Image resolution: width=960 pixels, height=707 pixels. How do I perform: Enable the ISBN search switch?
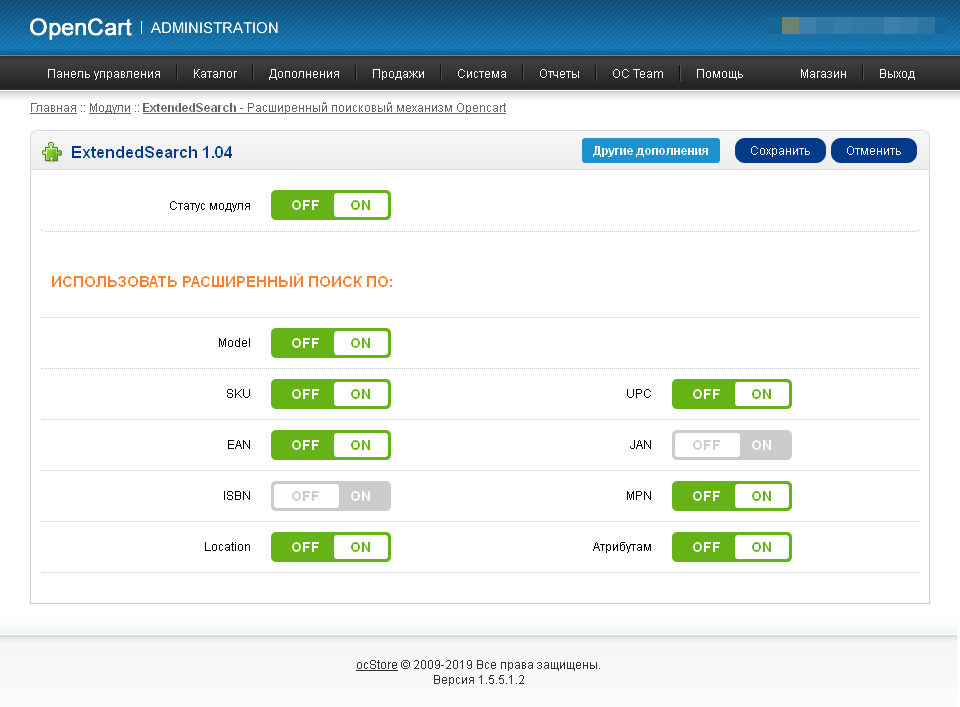[331, 496]
